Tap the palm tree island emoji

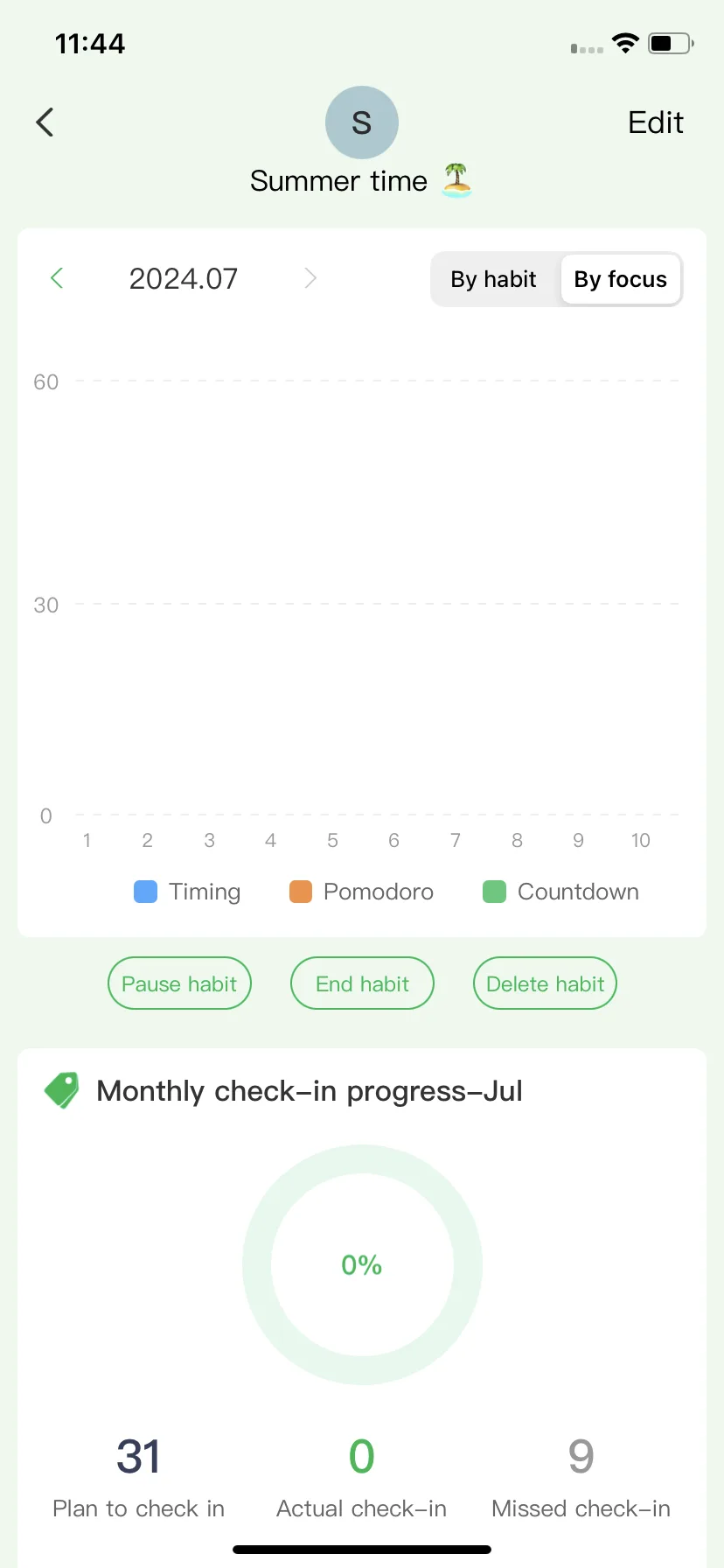[456, 180]
